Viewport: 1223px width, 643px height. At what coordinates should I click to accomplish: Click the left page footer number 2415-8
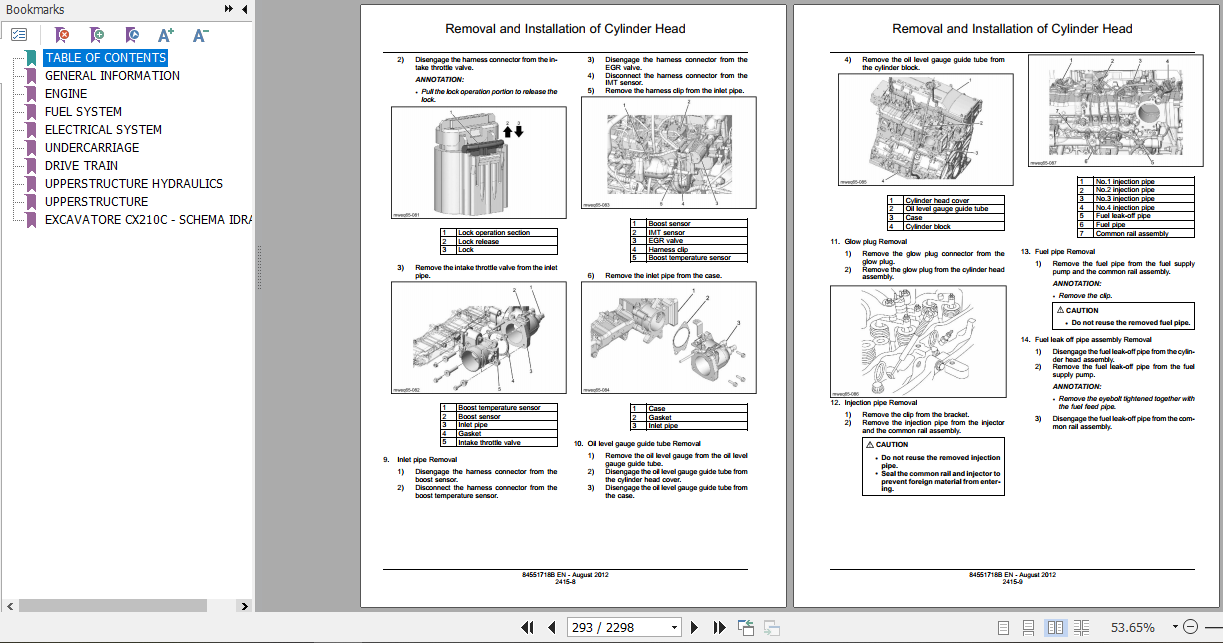tap(565, 582)
